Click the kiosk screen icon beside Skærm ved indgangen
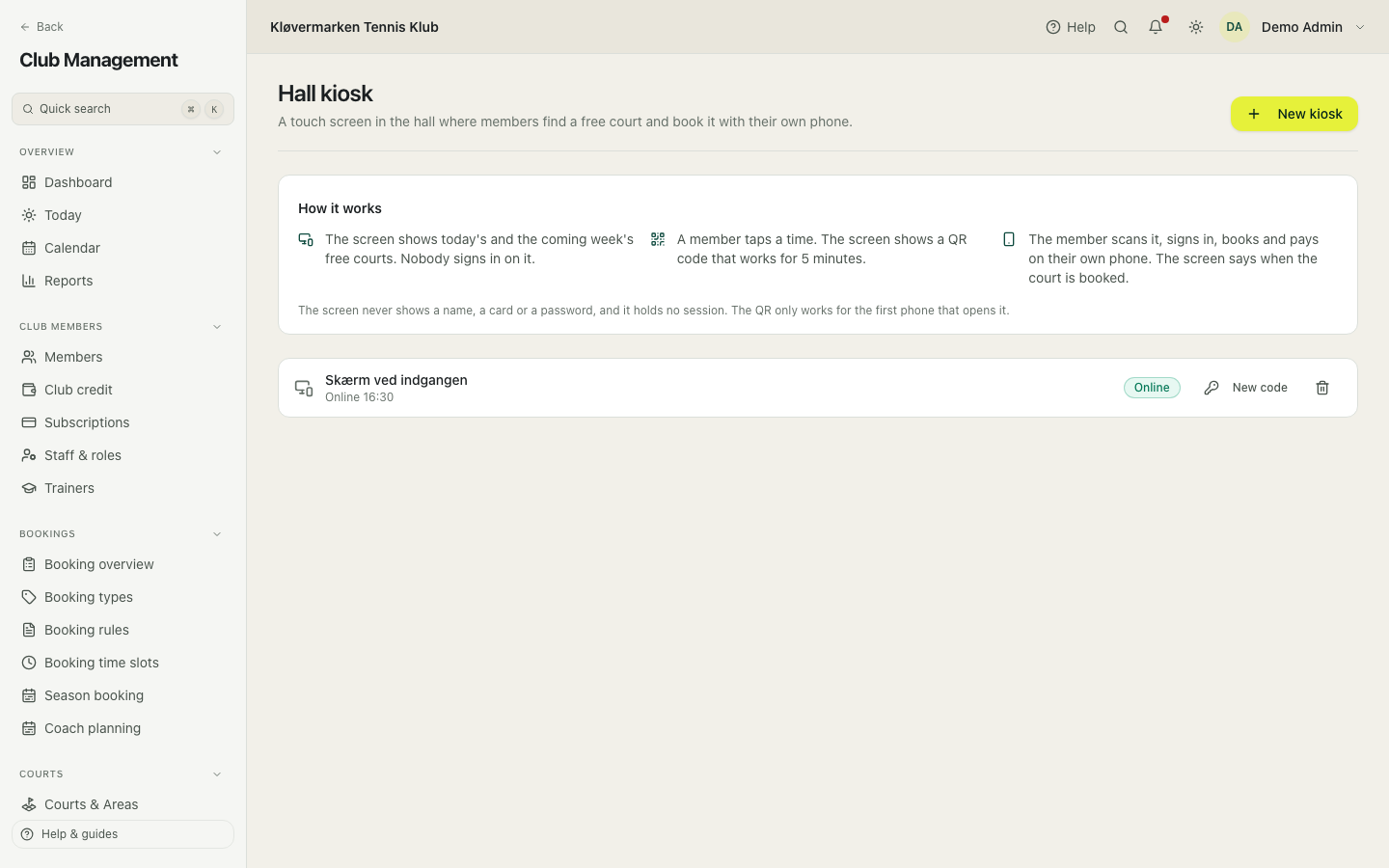 click(x=304, y=388)
